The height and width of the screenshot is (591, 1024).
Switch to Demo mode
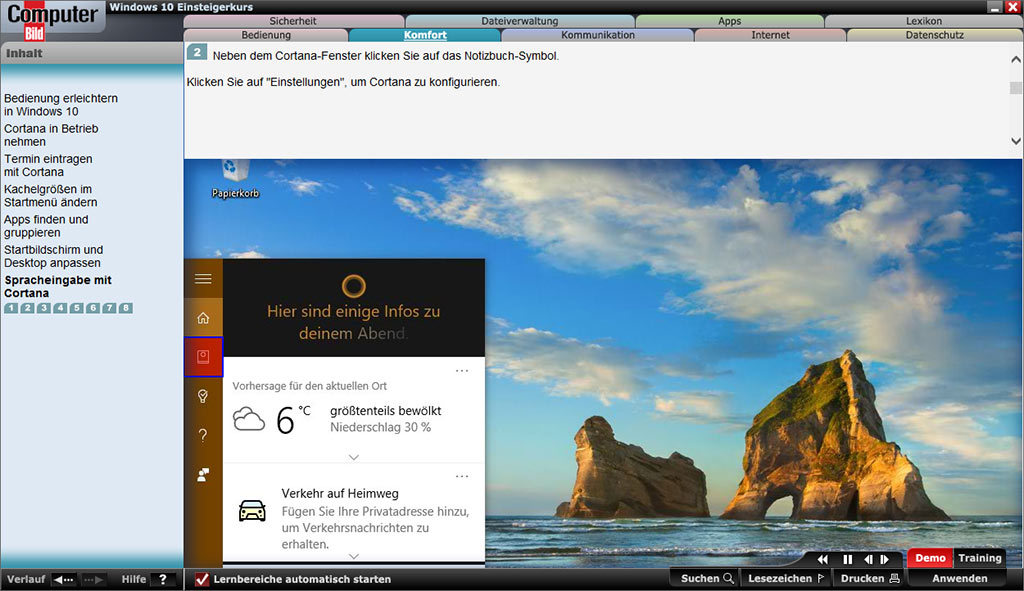(930, 558)
